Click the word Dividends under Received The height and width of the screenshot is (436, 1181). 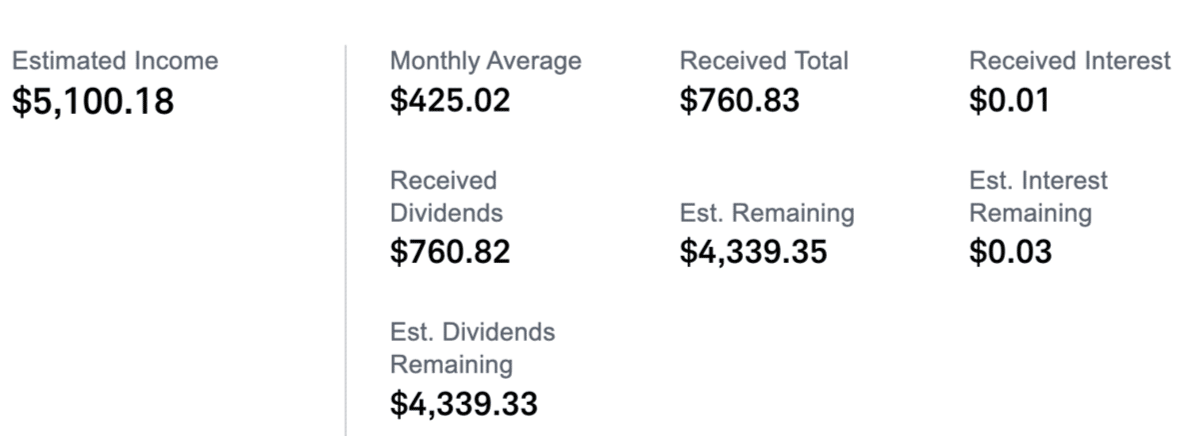click(446, 213)
